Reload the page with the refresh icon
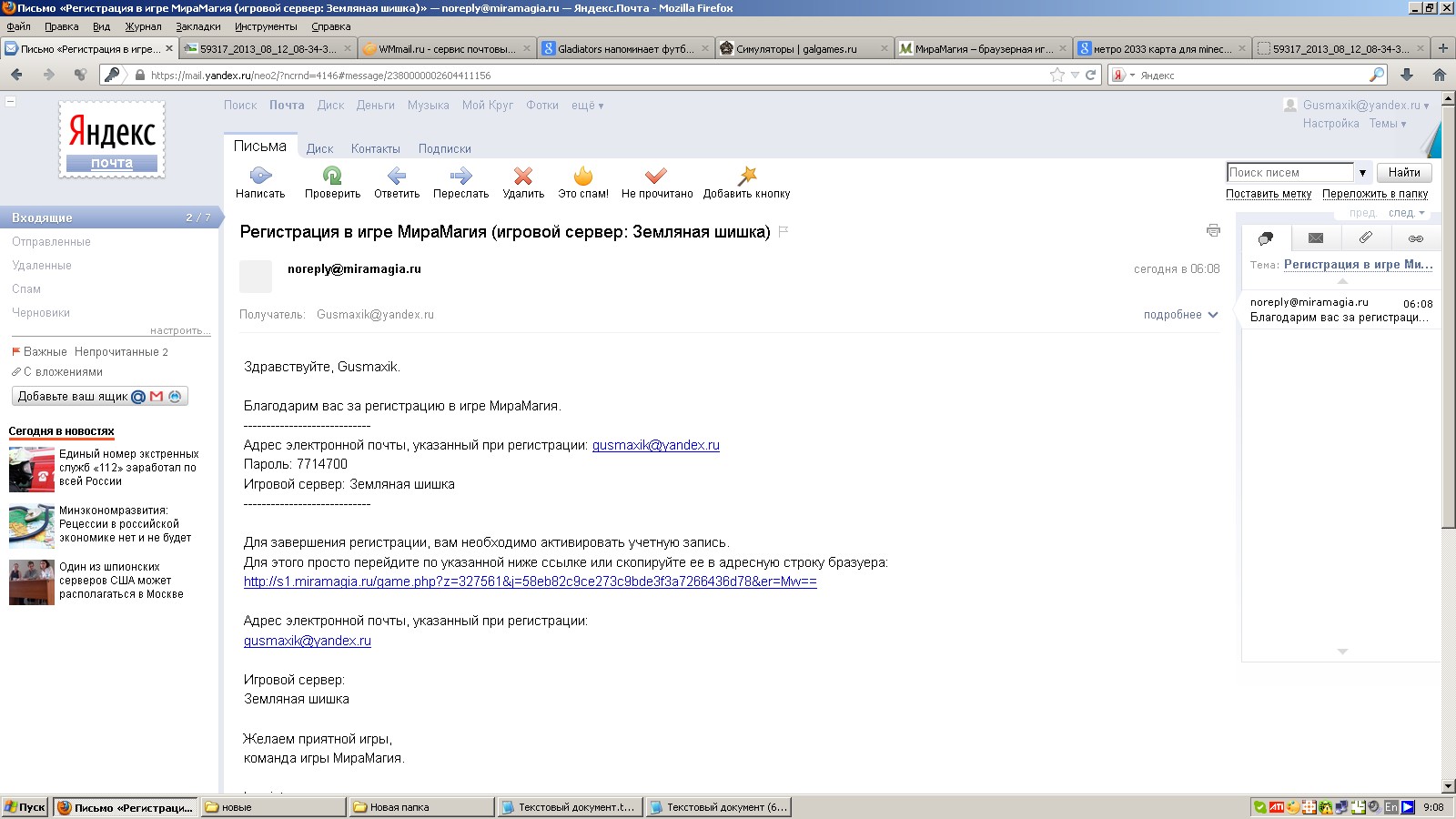The height and width of the screenshot is (819, 1456). (x=1090, y=75)
